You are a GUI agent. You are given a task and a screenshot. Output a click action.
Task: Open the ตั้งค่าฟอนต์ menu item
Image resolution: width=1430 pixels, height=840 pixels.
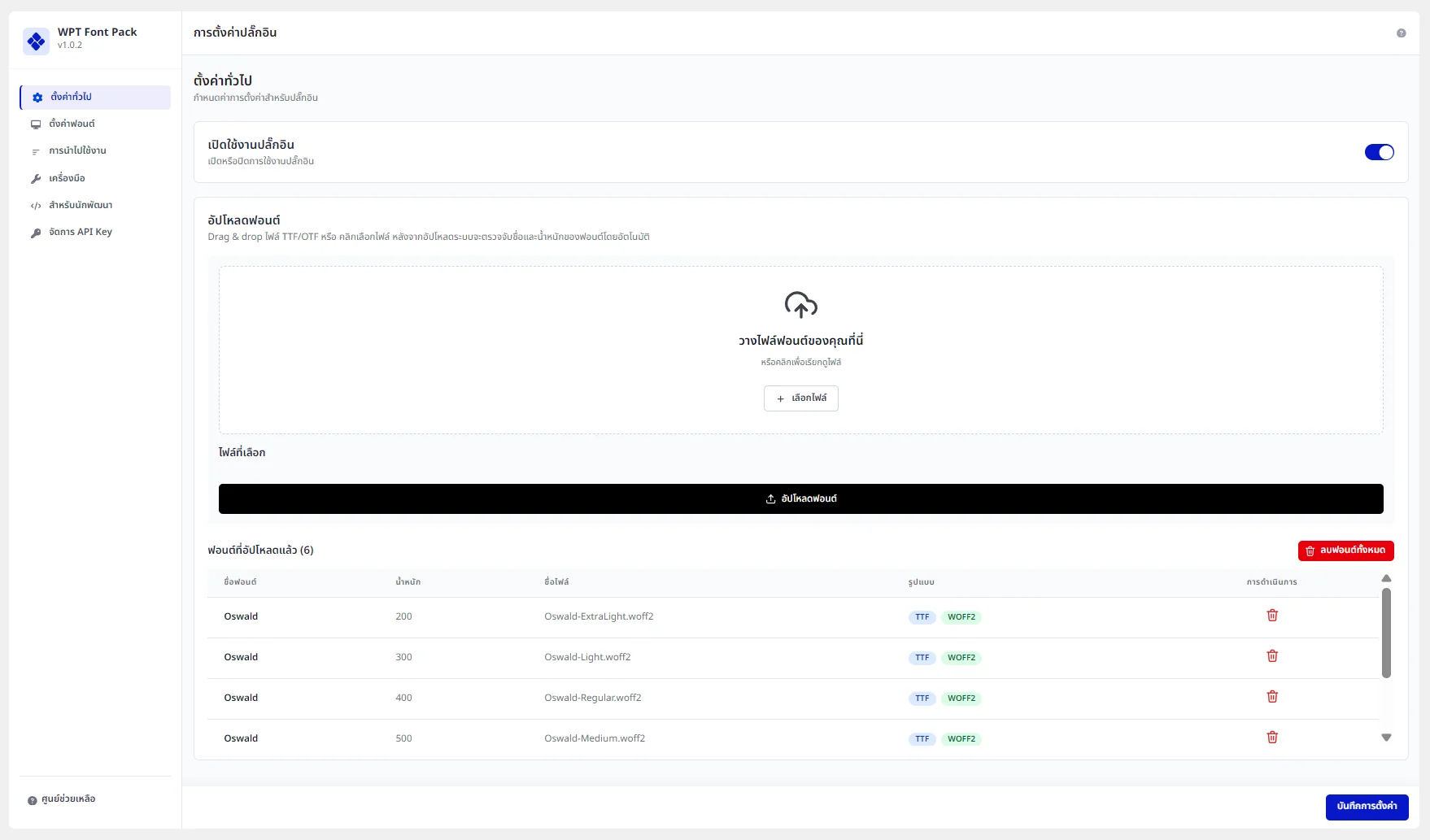[x=95, y=124]
